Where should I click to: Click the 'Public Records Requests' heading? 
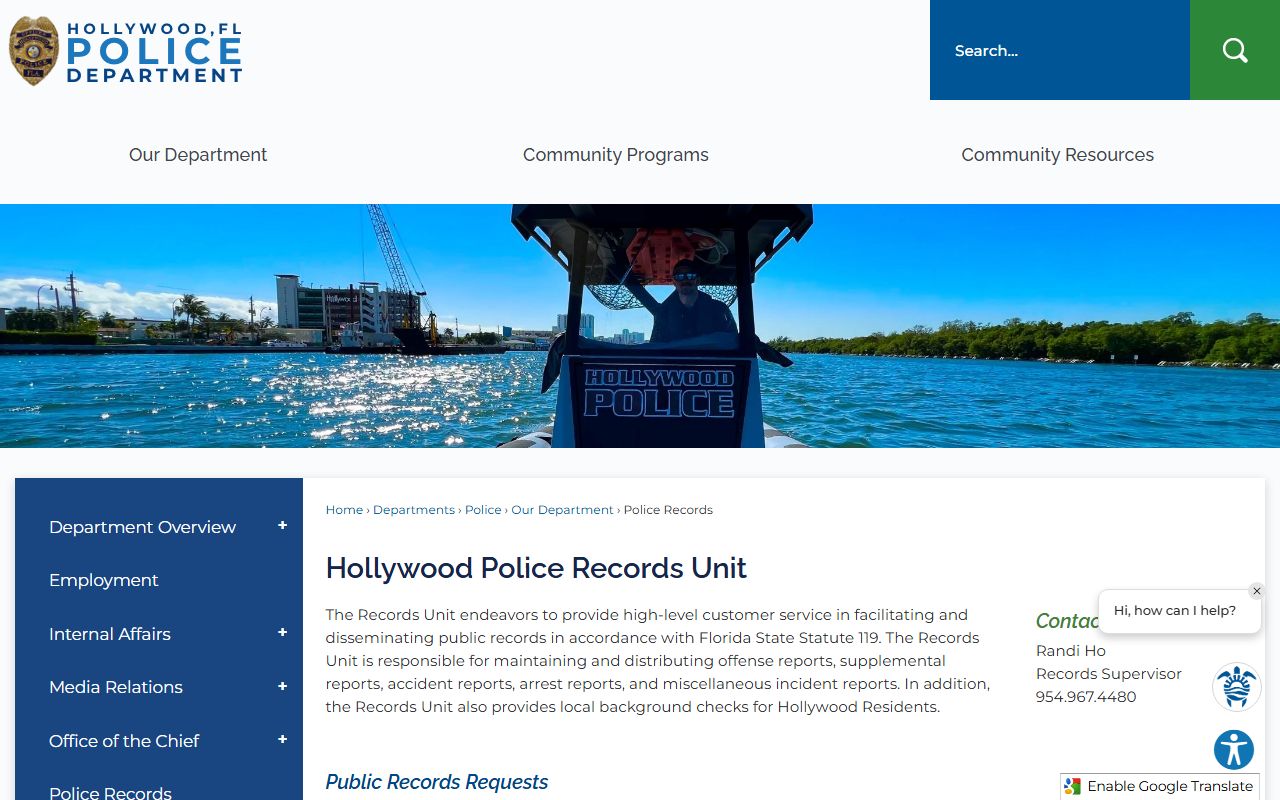pos(437,782)
